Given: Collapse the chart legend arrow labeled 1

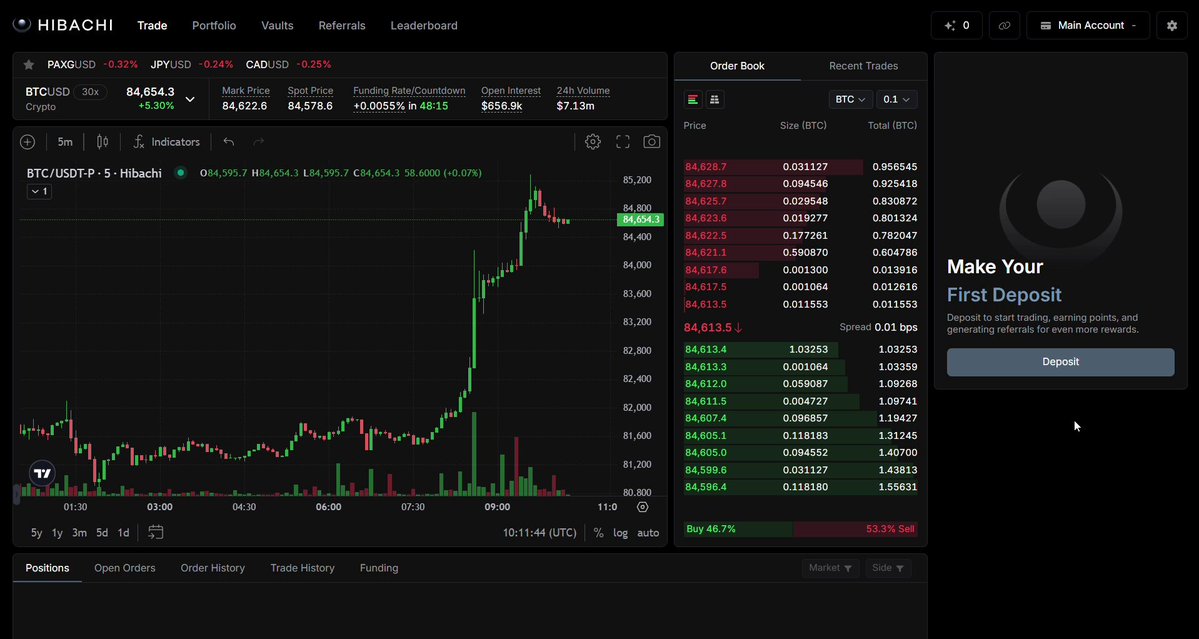Looking at the screenshot, I should pyautogui.click(x=39, y=191).
